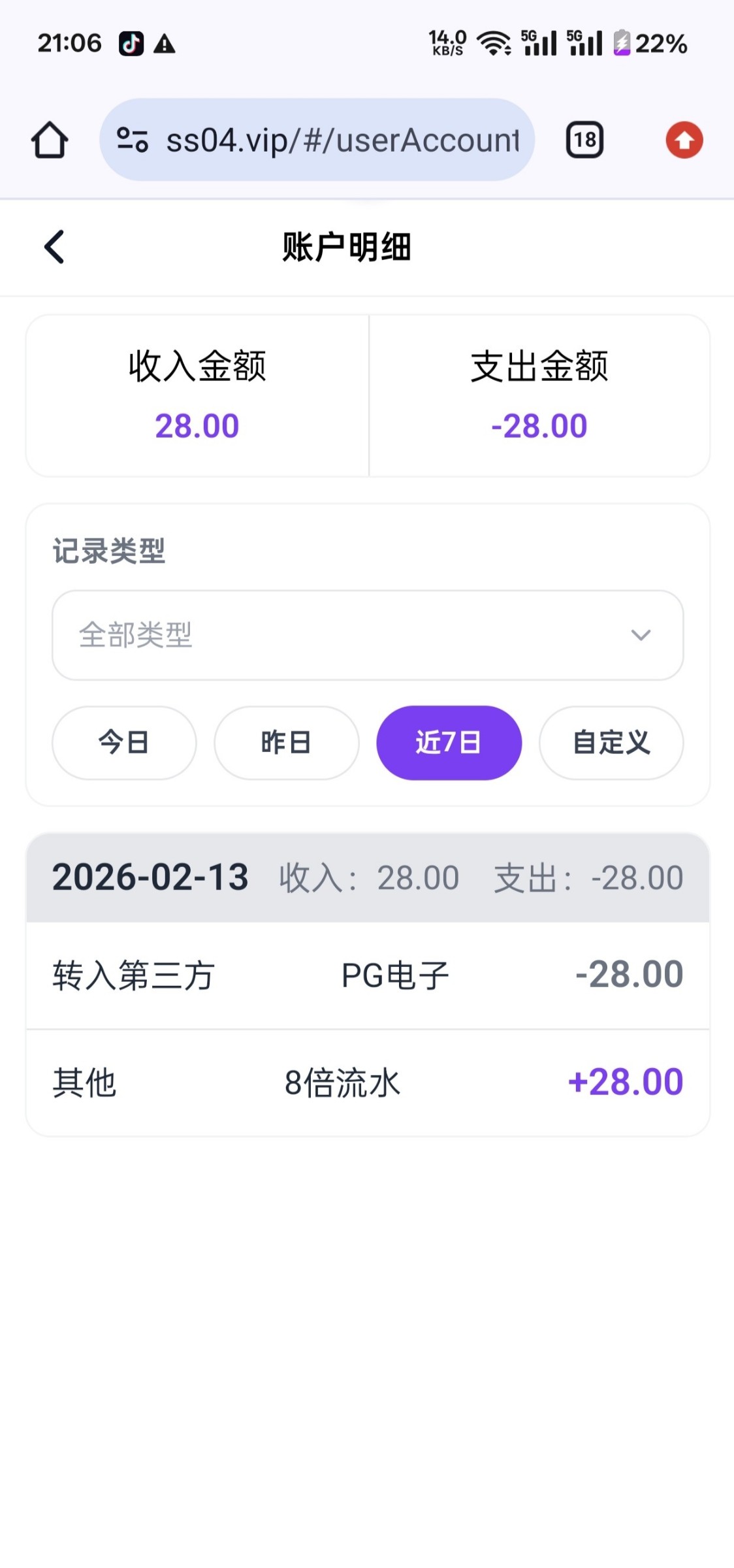Image resolution: width=734 pixels, height=1568 pixels.
Task: Go back using the left chevron
Action: [54, 247]
